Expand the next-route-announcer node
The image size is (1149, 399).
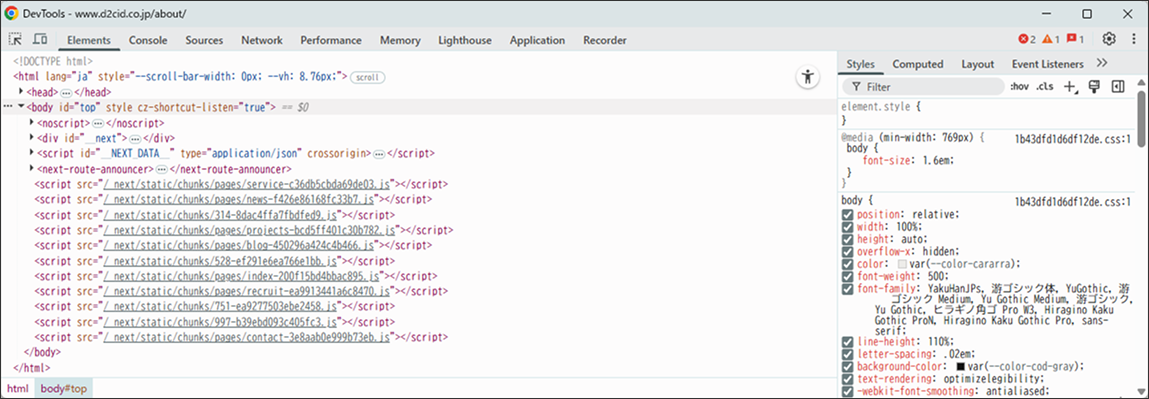point(32,169)
